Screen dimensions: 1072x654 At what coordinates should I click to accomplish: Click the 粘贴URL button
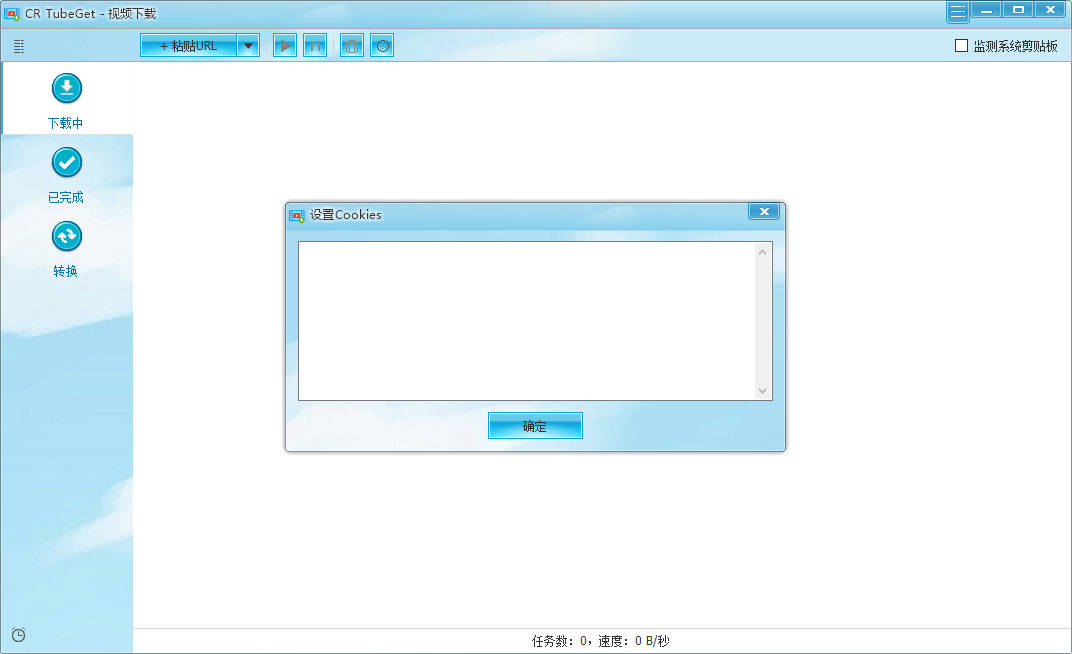point(189,46)
